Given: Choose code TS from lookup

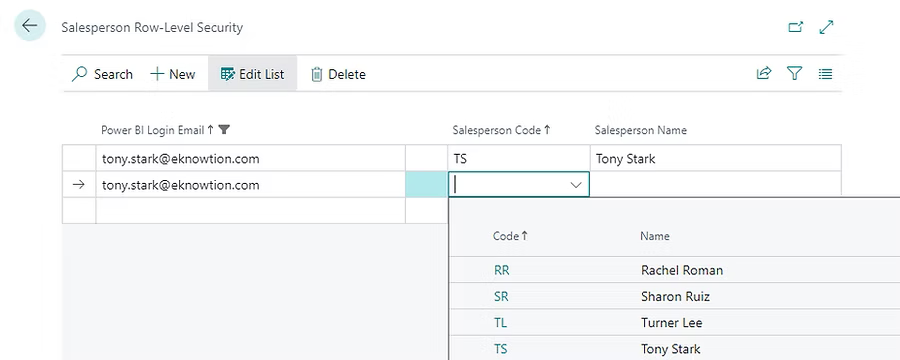Looking at the screenshot, I should [x=501, y=349].
